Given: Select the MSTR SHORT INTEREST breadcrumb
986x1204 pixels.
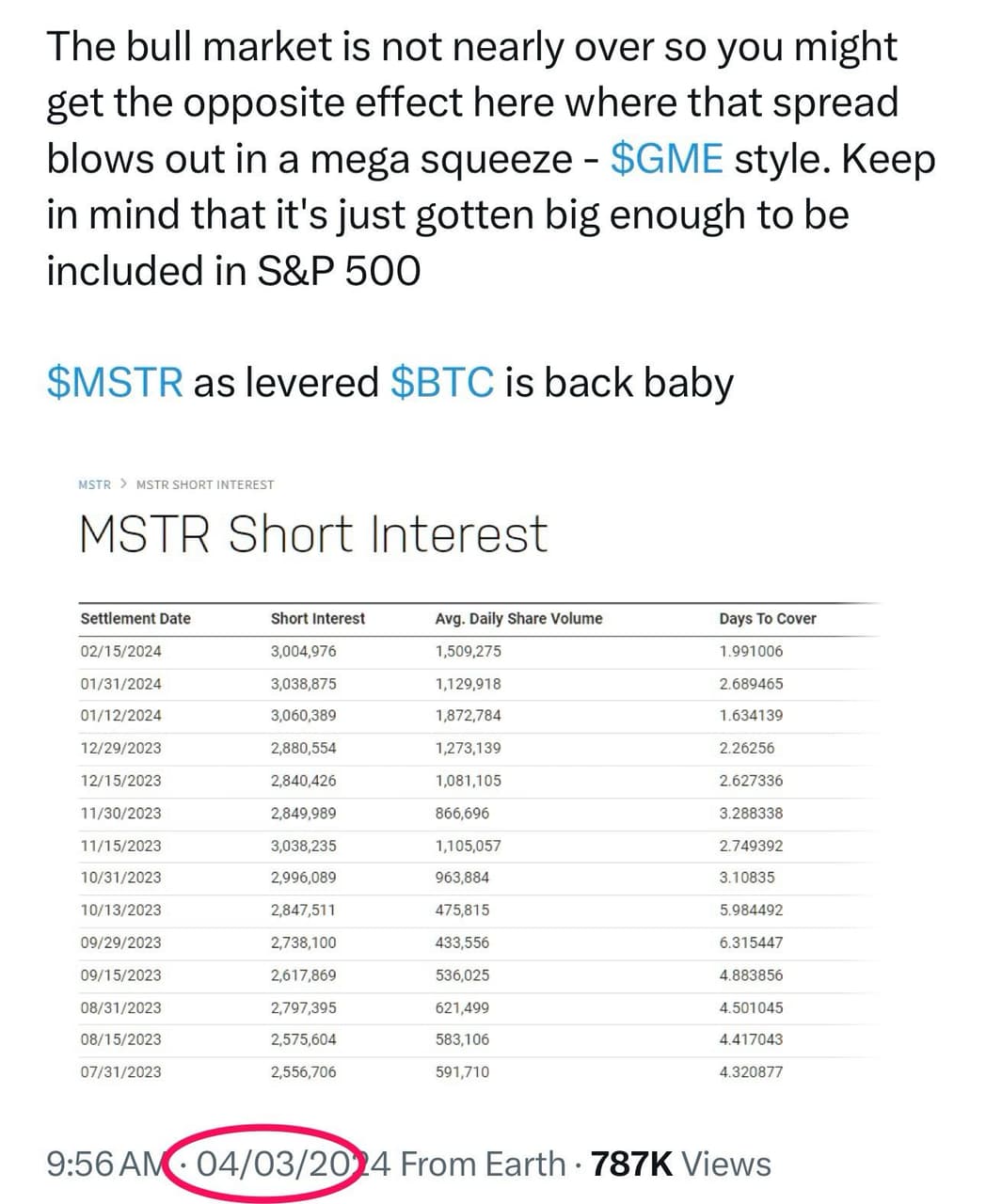Looking at the screenshot, I should [205, 484].
